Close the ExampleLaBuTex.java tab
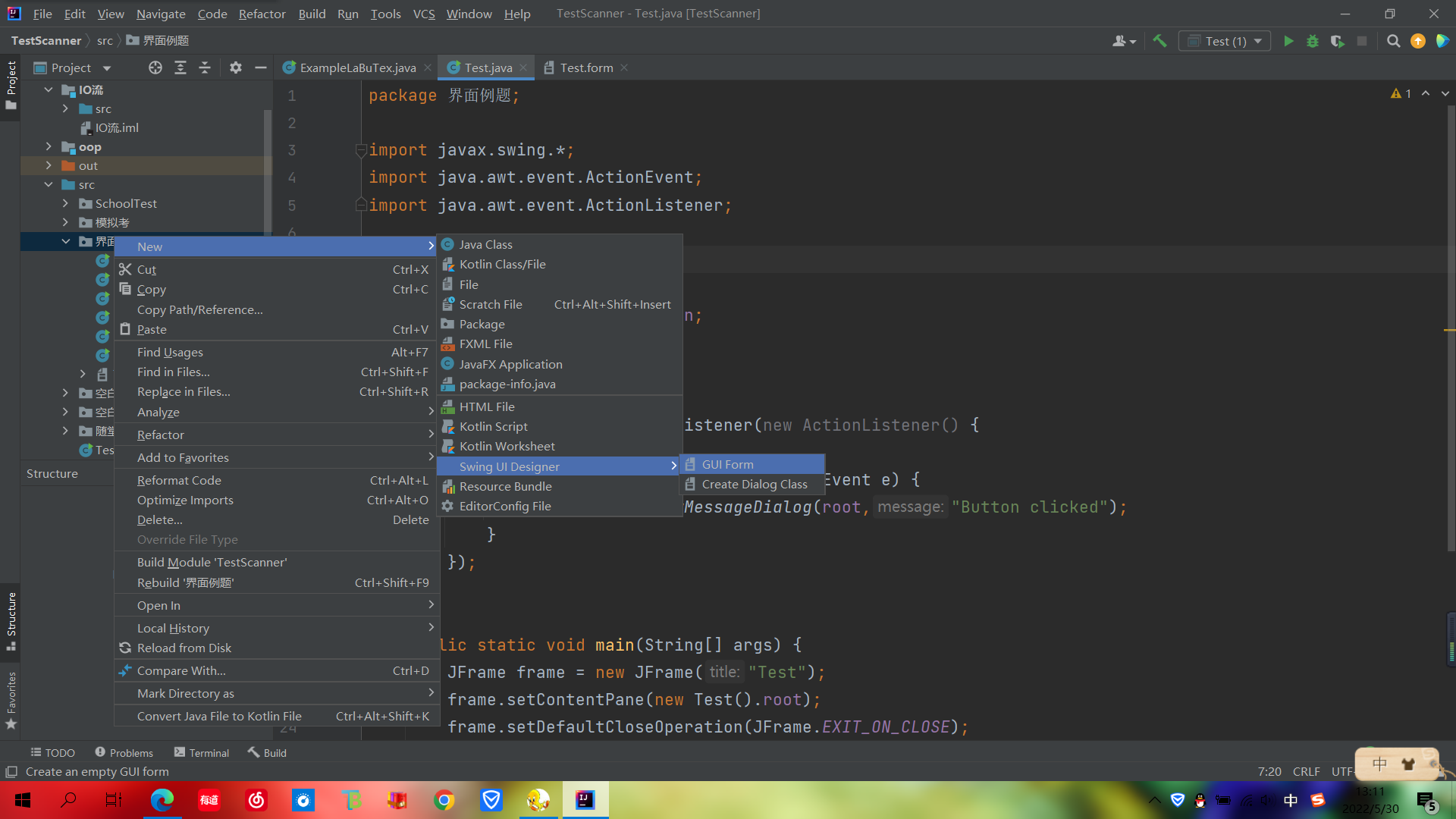 pyautogui.click(x=428, y=67)
